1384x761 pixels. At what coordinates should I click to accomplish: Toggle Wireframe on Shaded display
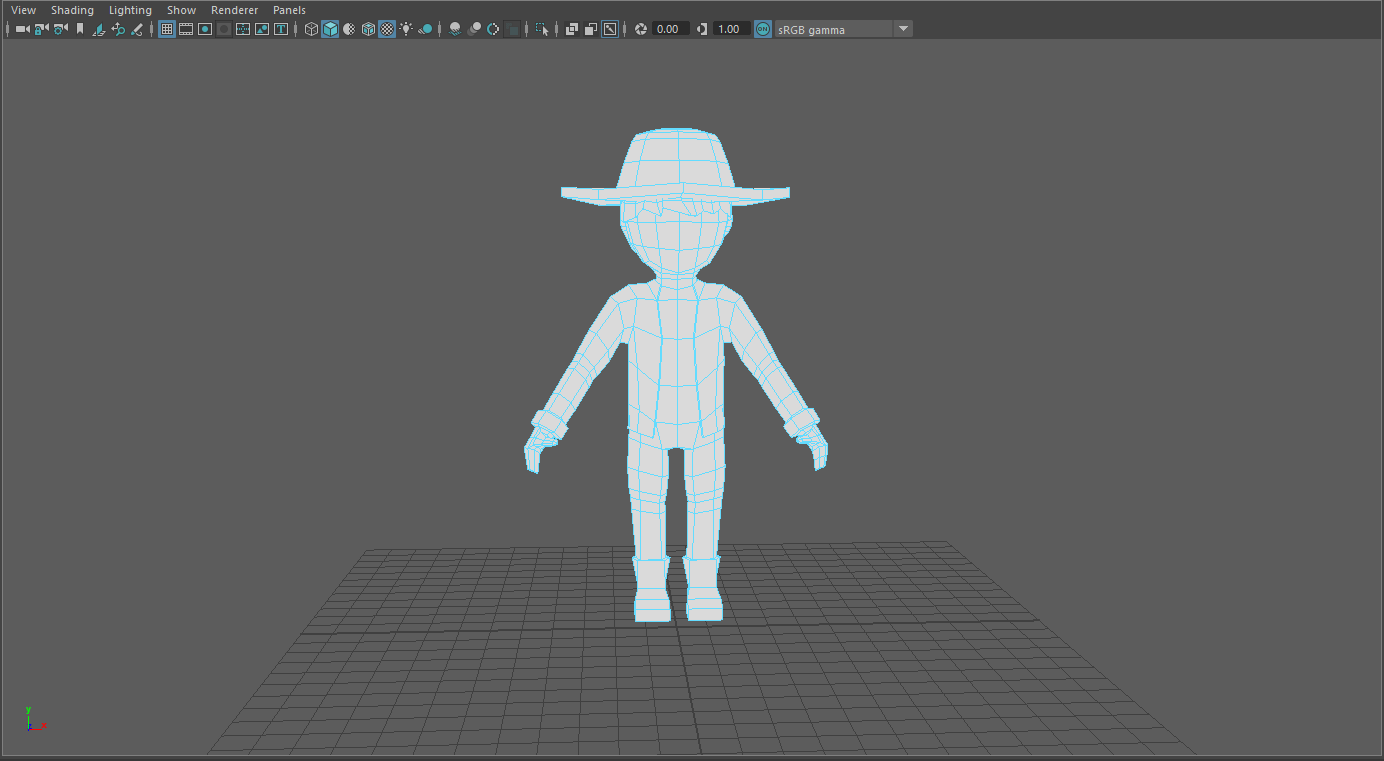pos(368,29)
